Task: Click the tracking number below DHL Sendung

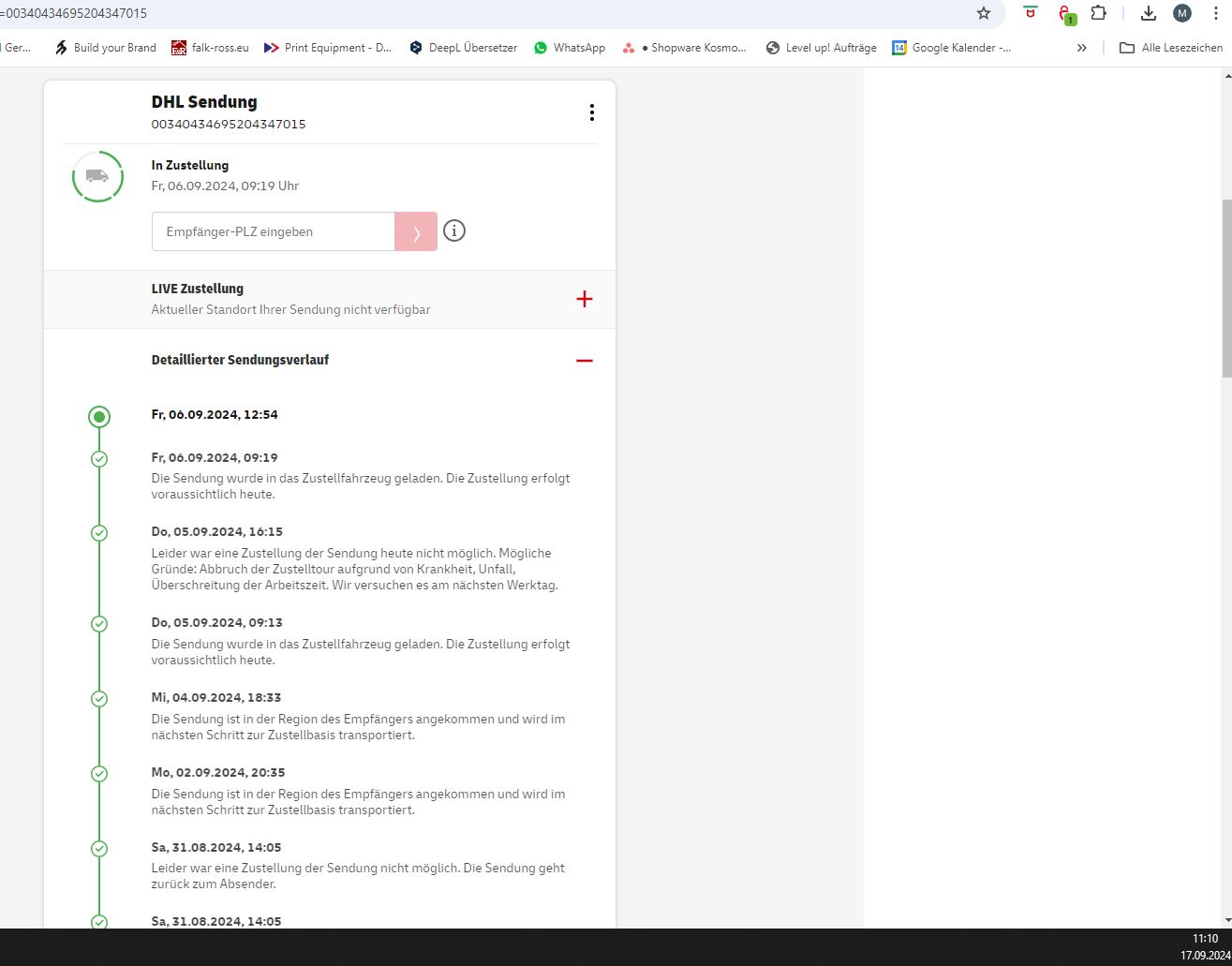Action: (x=229, y=124)
